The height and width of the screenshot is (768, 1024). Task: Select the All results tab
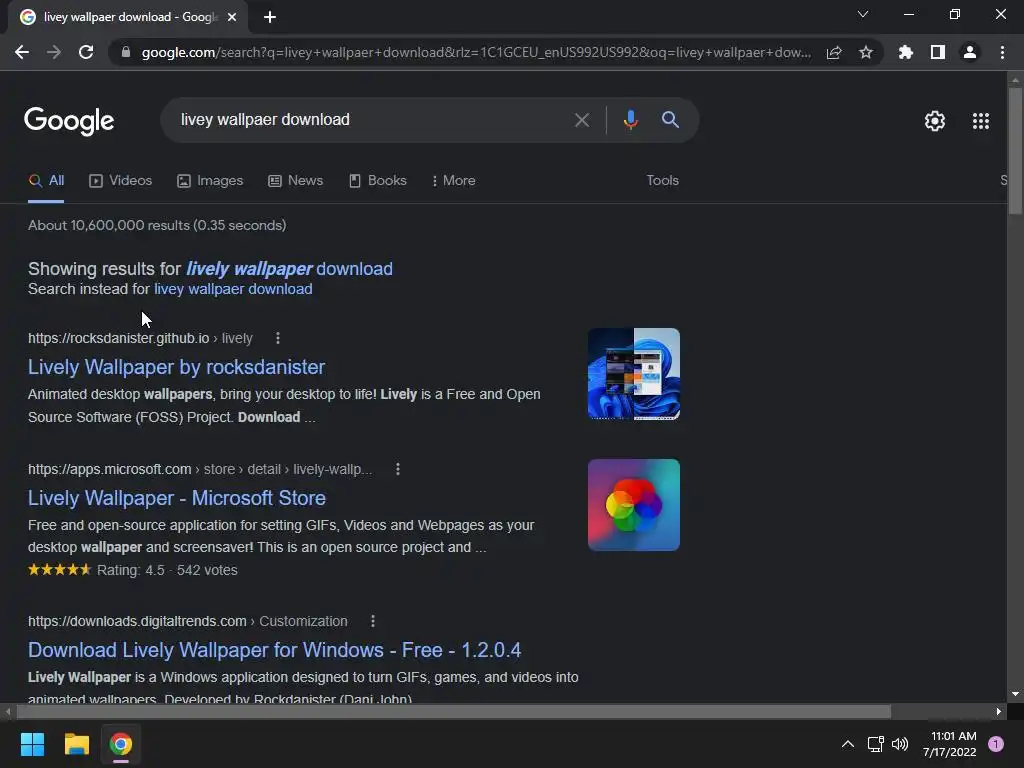(46, 181)
